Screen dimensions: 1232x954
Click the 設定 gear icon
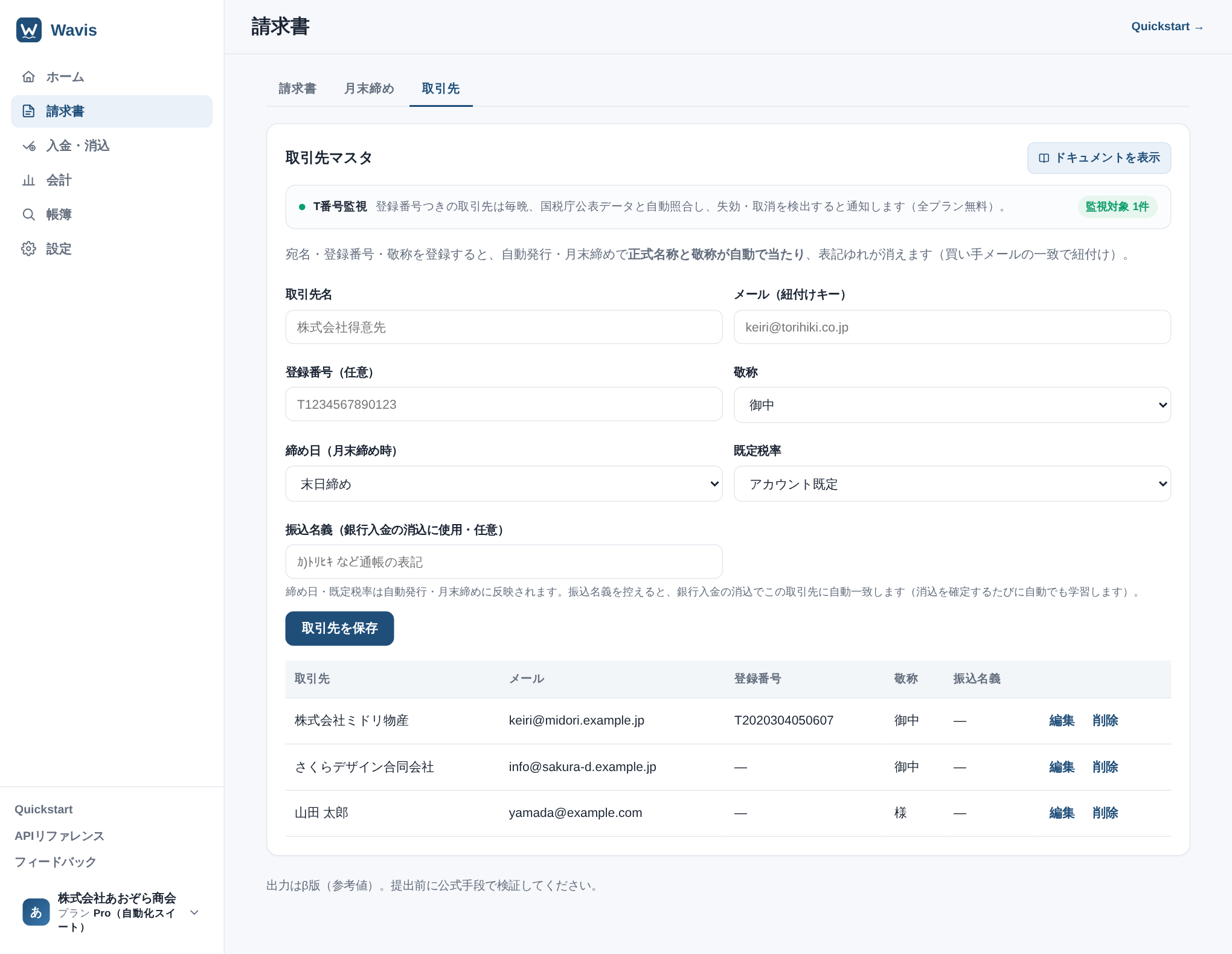pos(28,249)
